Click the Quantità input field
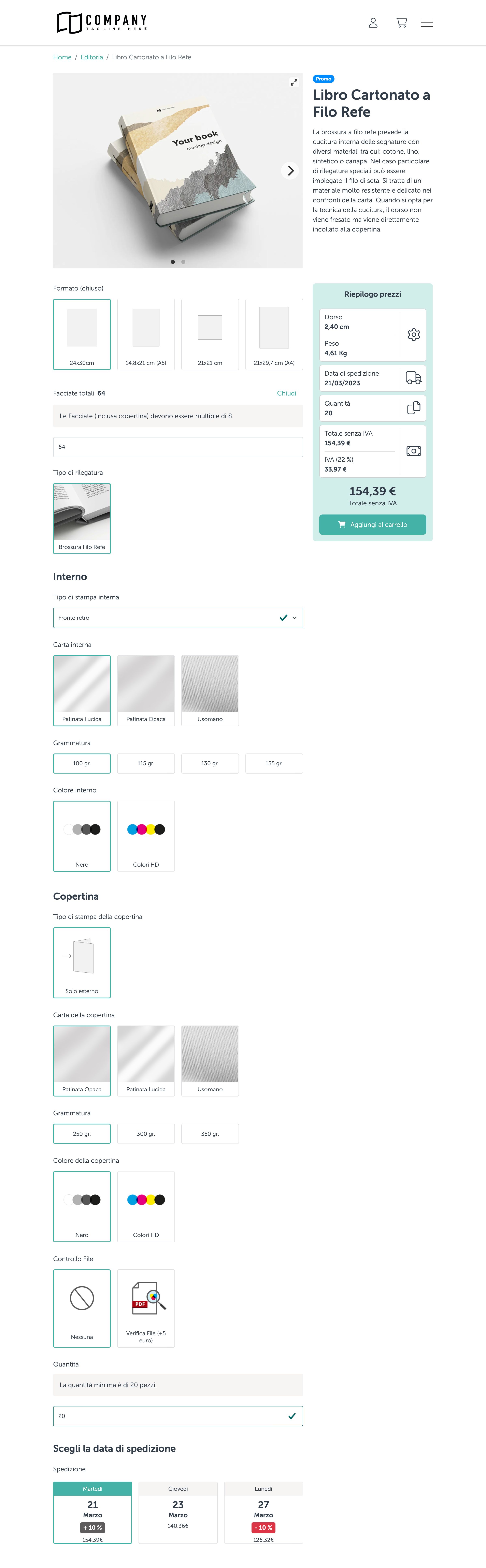 click(178, 1416)
